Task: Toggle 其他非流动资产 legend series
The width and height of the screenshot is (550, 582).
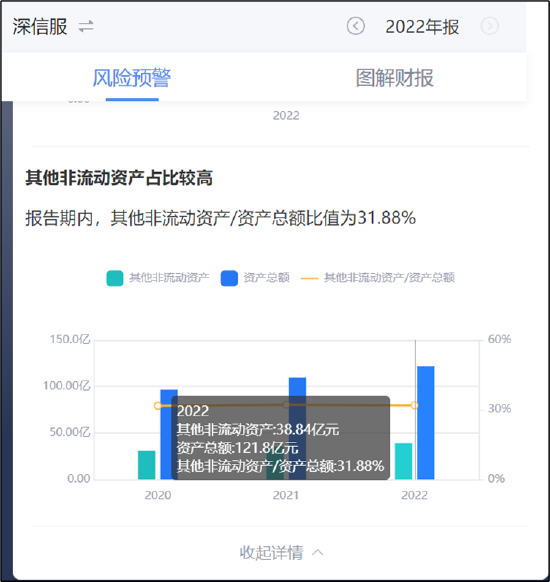Action: click(x=158, y=278)
